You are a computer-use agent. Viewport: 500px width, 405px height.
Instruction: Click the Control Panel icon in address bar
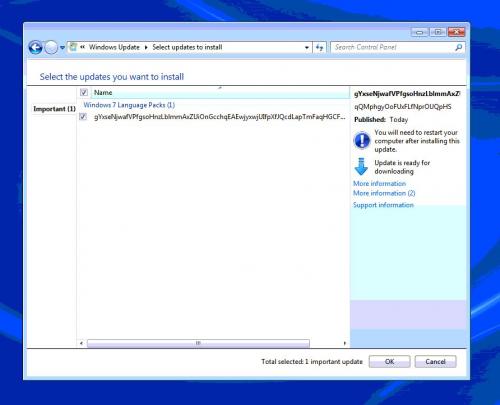coord(73,47)
